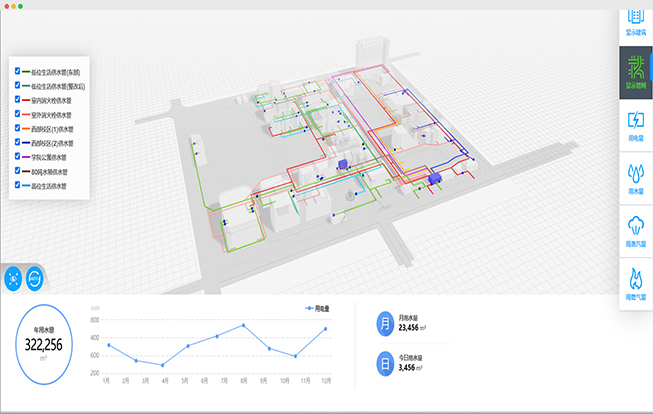The height and width of the screenshot is (414, 653).
Task: Toggle the 用电量 chart legend series
Action: (x=319, y=308)
